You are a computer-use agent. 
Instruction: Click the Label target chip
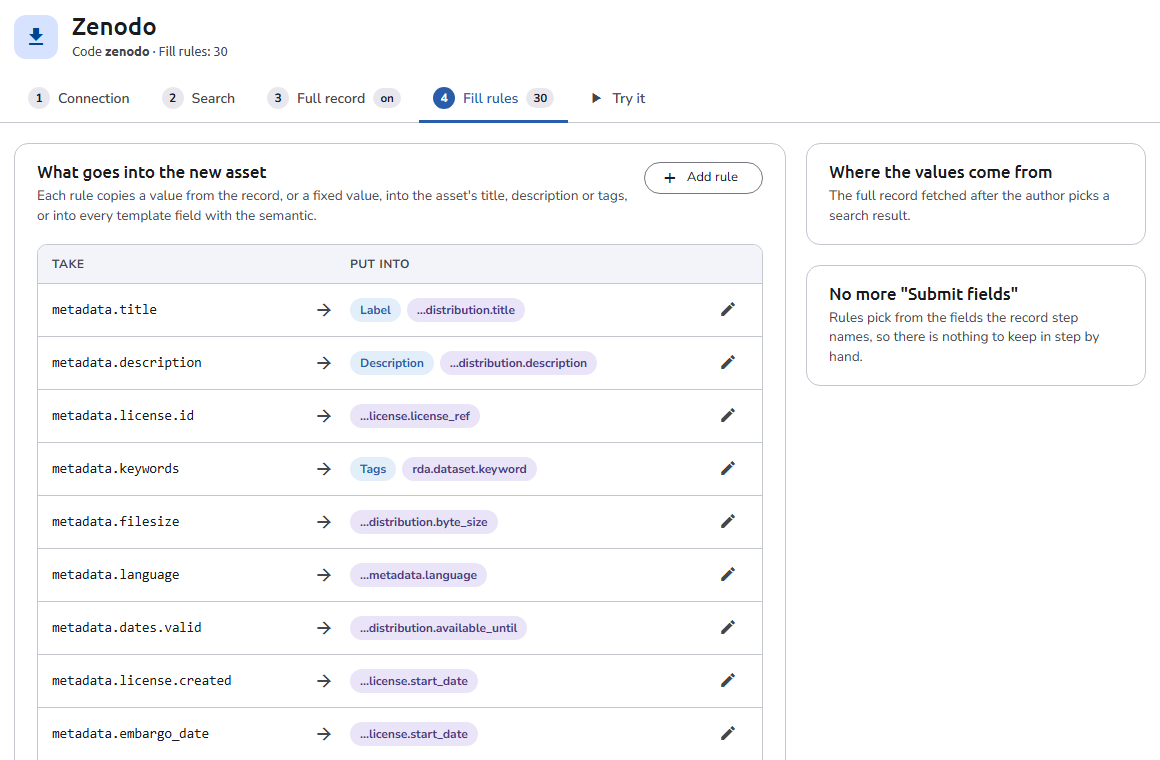[x=375, y=310]
